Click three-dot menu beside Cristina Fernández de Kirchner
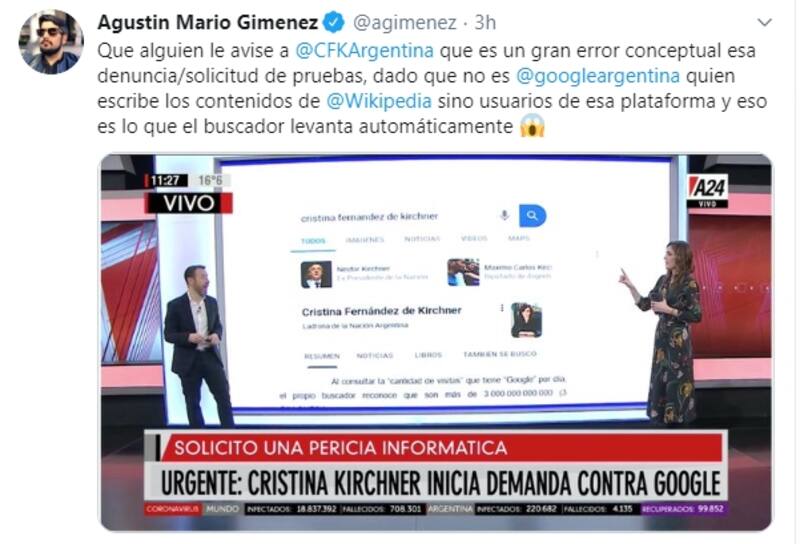The width and height of the screenshot is (800, 544). [502, 308]
